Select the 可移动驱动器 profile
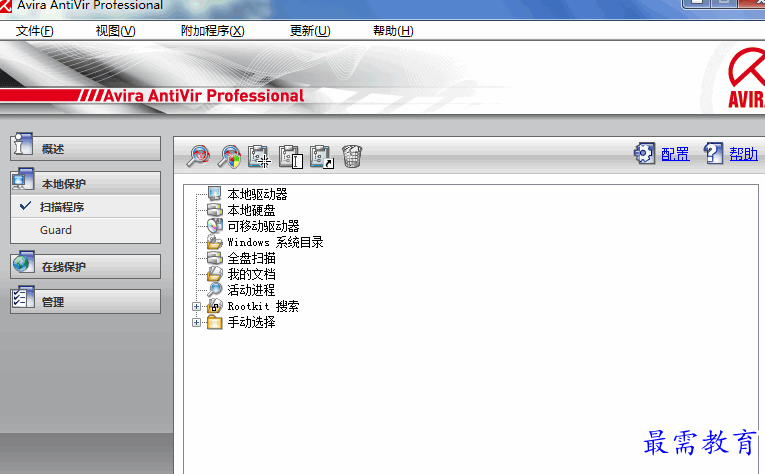Viewport: 765px width, 474px height. point(263,226)
